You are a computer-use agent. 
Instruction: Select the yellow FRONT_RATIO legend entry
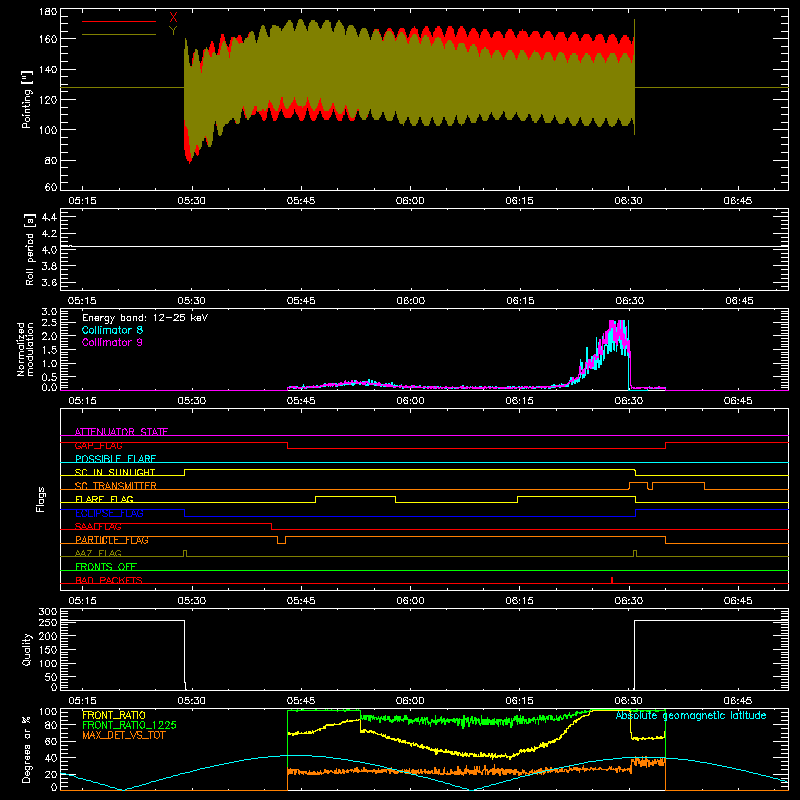[114, 715]
